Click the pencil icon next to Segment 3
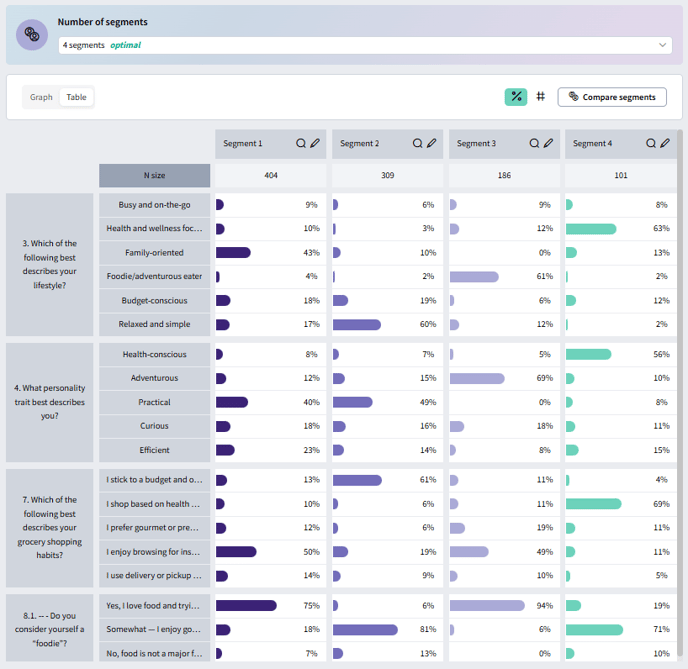Image resolution: width=688 pixels, height=669 pixels. tap(549, 144)
